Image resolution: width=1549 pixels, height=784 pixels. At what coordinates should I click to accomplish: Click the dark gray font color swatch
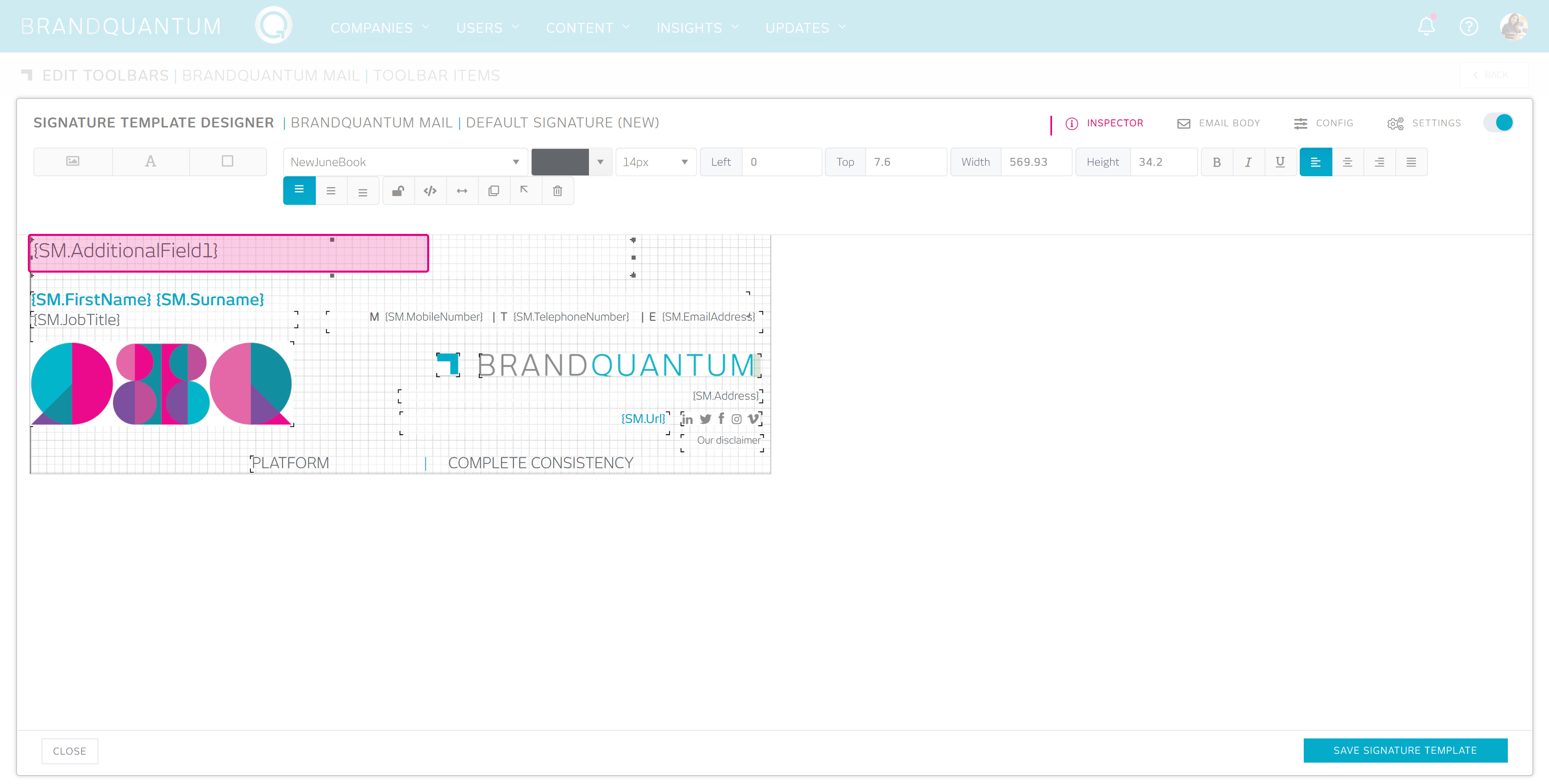click(x=560, y=162)
